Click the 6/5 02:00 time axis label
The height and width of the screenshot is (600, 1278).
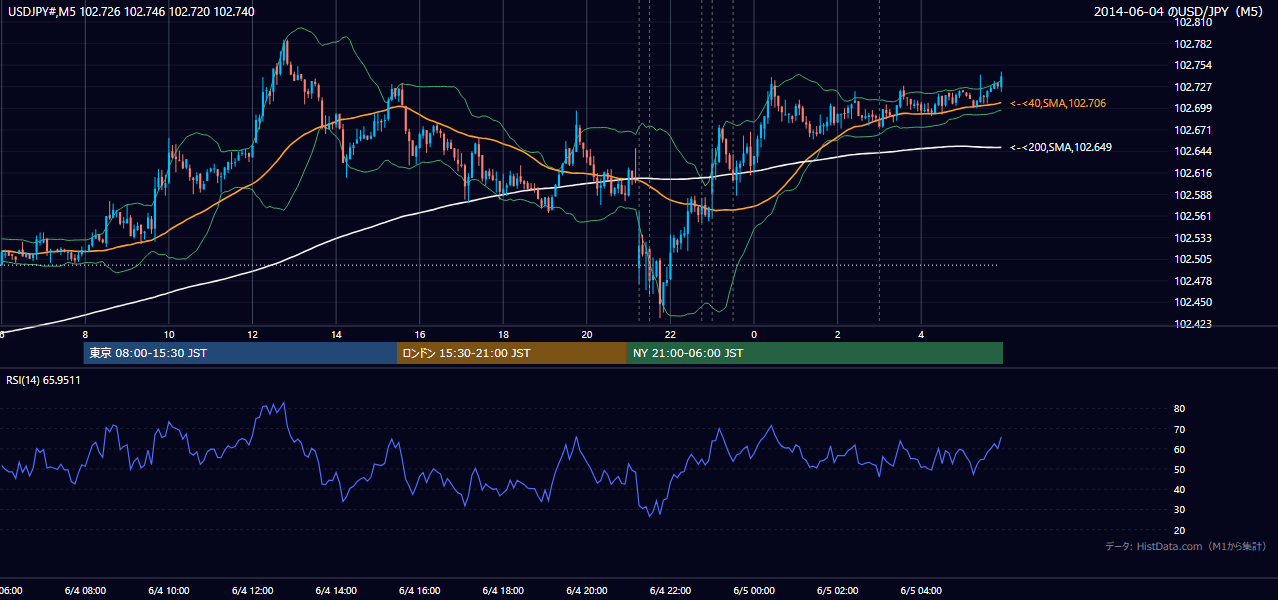tap(838, 591)
